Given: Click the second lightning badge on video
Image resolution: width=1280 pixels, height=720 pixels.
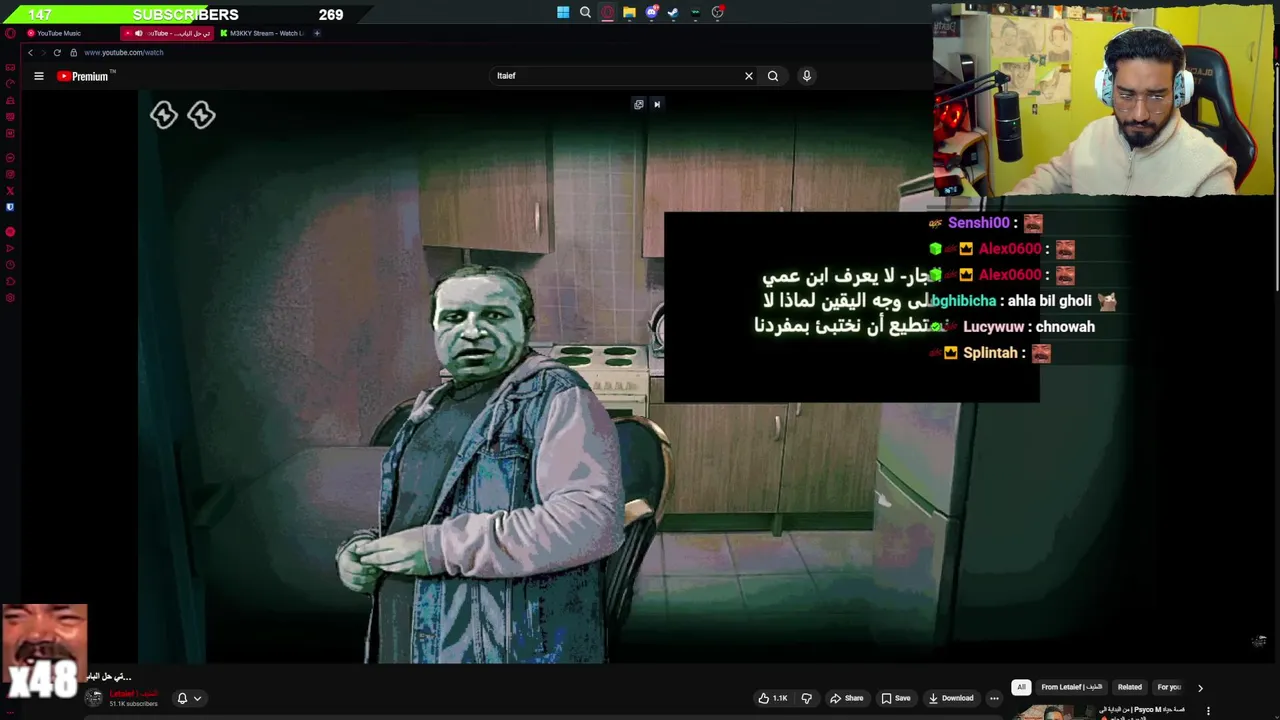Looking at the screenshot, I should point(201,115).
